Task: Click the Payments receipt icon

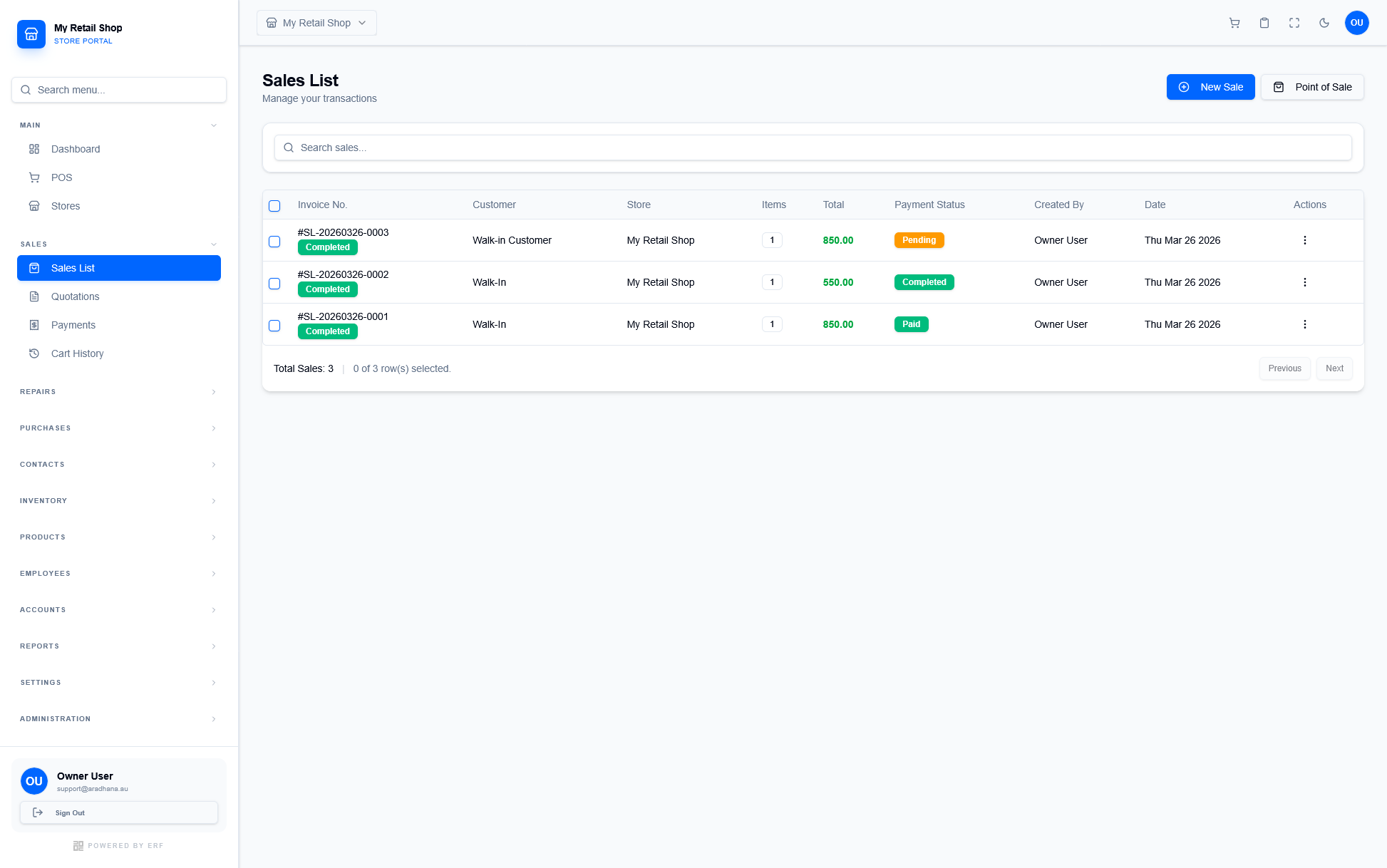Action: [34, 325]
